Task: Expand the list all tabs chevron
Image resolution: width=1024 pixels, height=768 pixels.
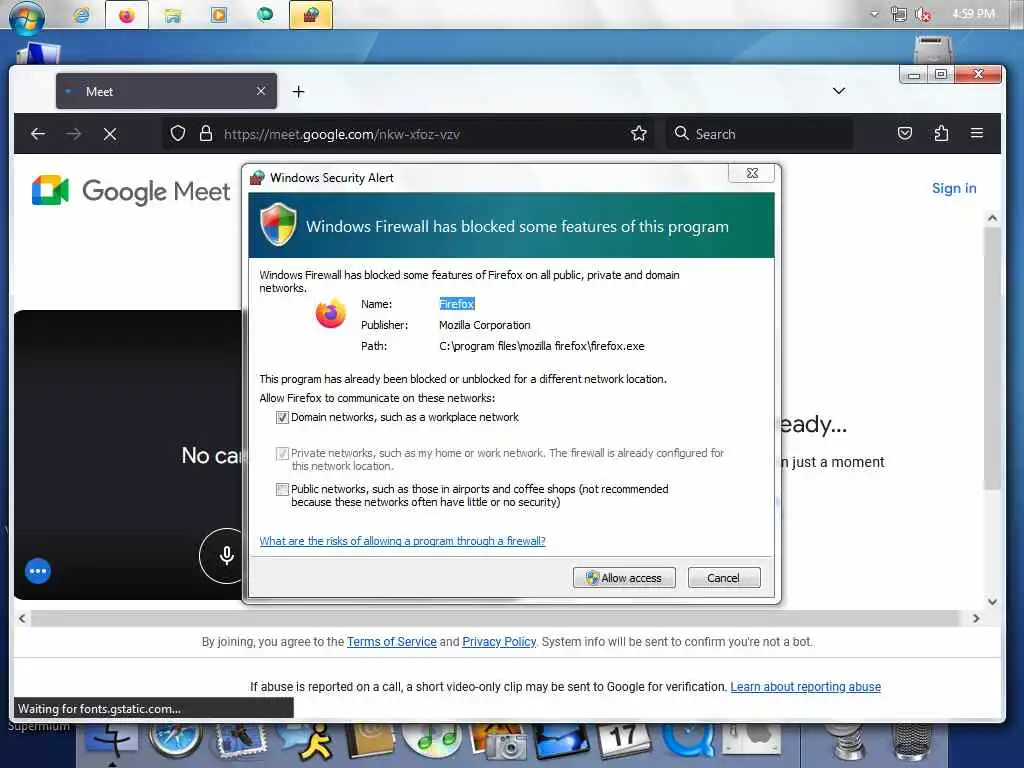Action: (839, 91)
